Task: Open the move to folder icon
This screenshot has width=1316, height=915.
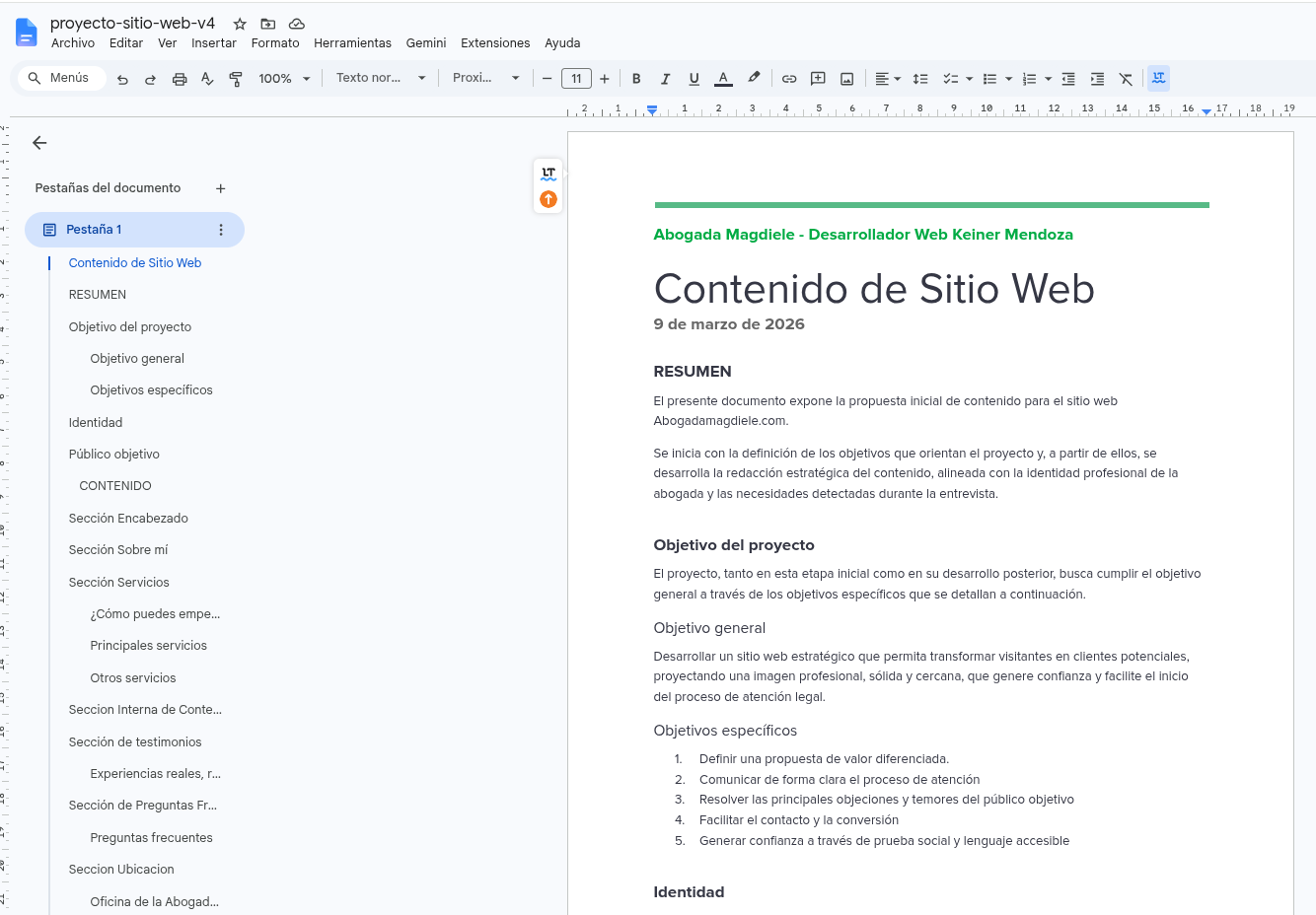Action: (x=268, y=24)
